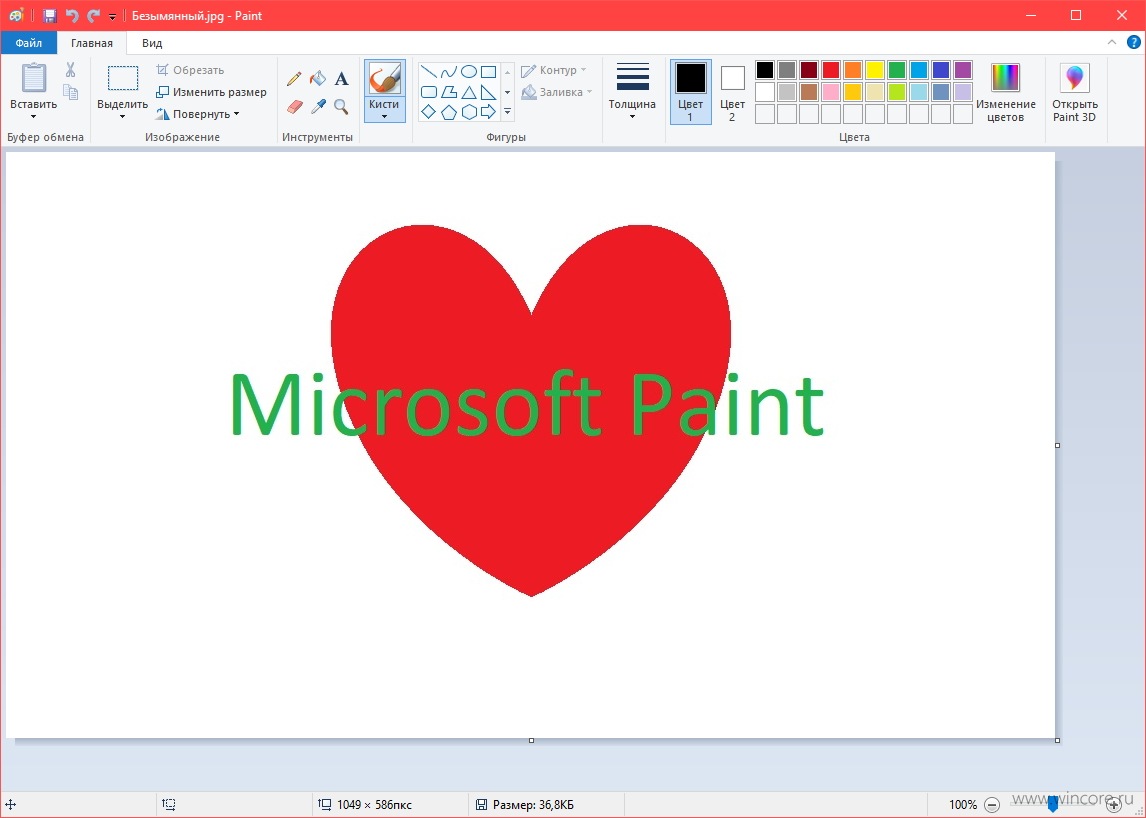Open the Файл menu
Viewport: 1146px width, 818px height.
29,43
